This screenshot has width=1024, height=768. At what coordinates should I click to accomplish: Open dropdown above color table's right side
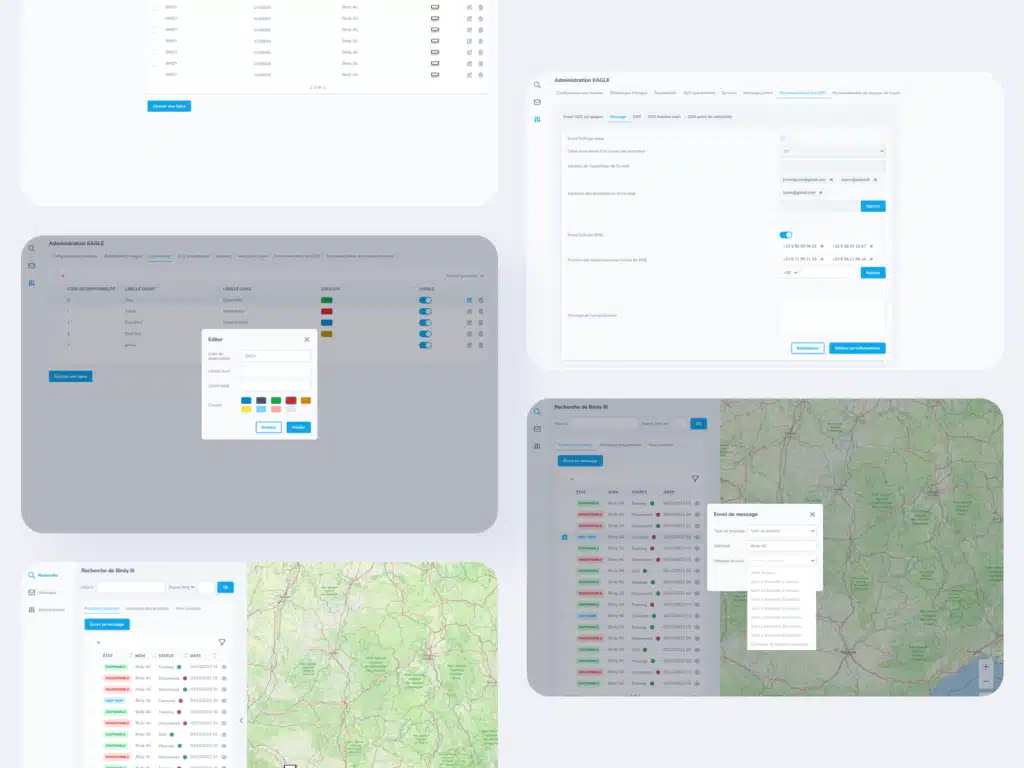(x=464, y=276)
